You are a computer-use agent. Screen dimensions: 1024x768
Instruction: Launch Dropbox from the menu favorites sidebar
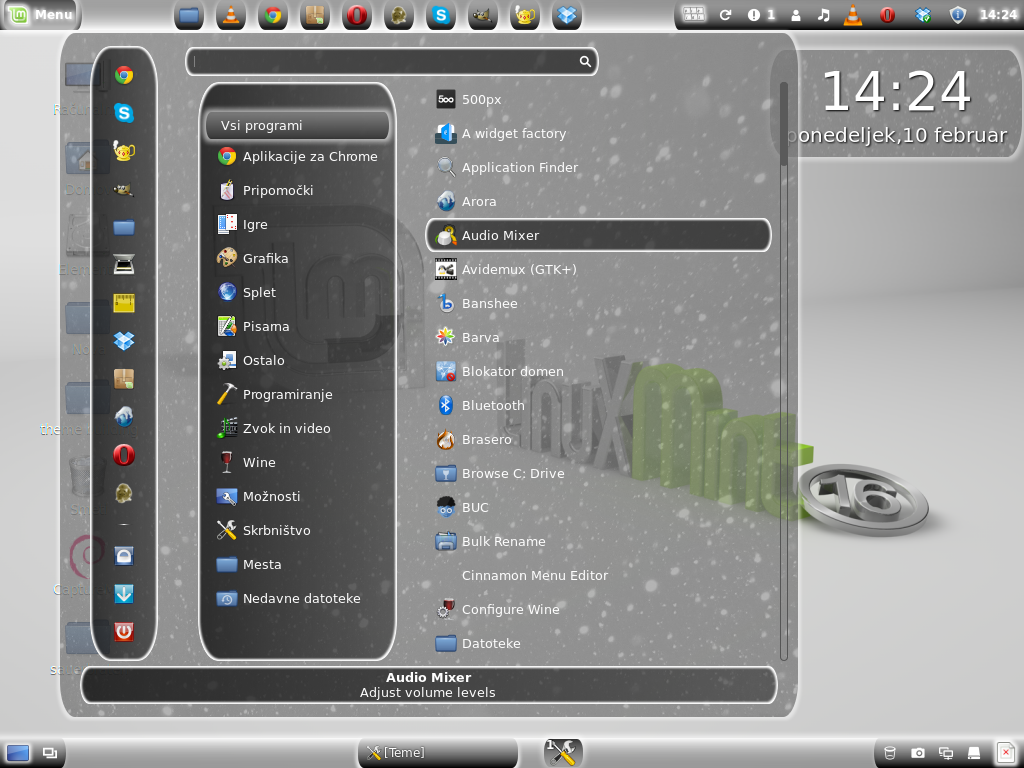(124, 340)
